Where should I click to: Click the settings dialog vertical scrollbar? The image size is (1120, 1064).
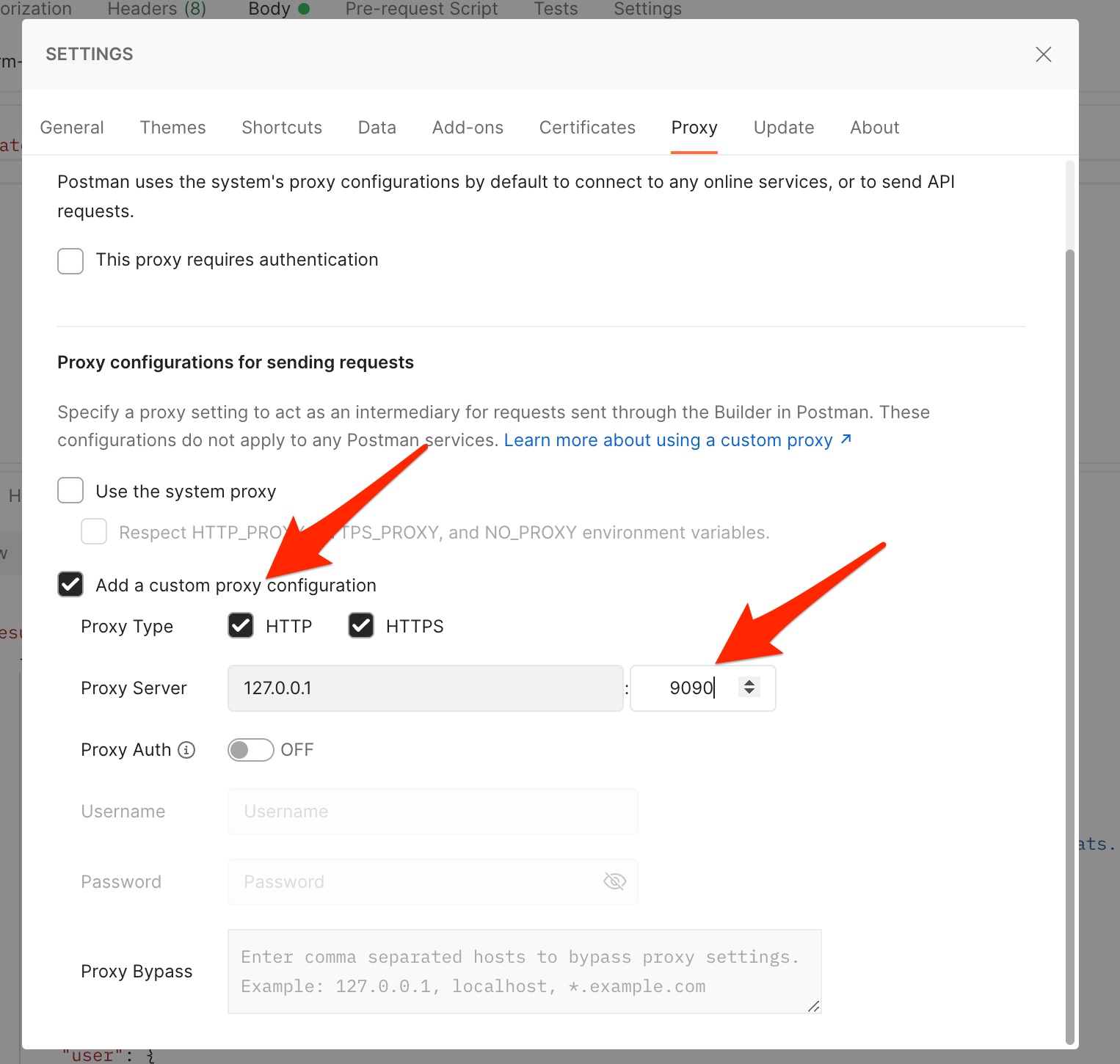click(1070, 646)
